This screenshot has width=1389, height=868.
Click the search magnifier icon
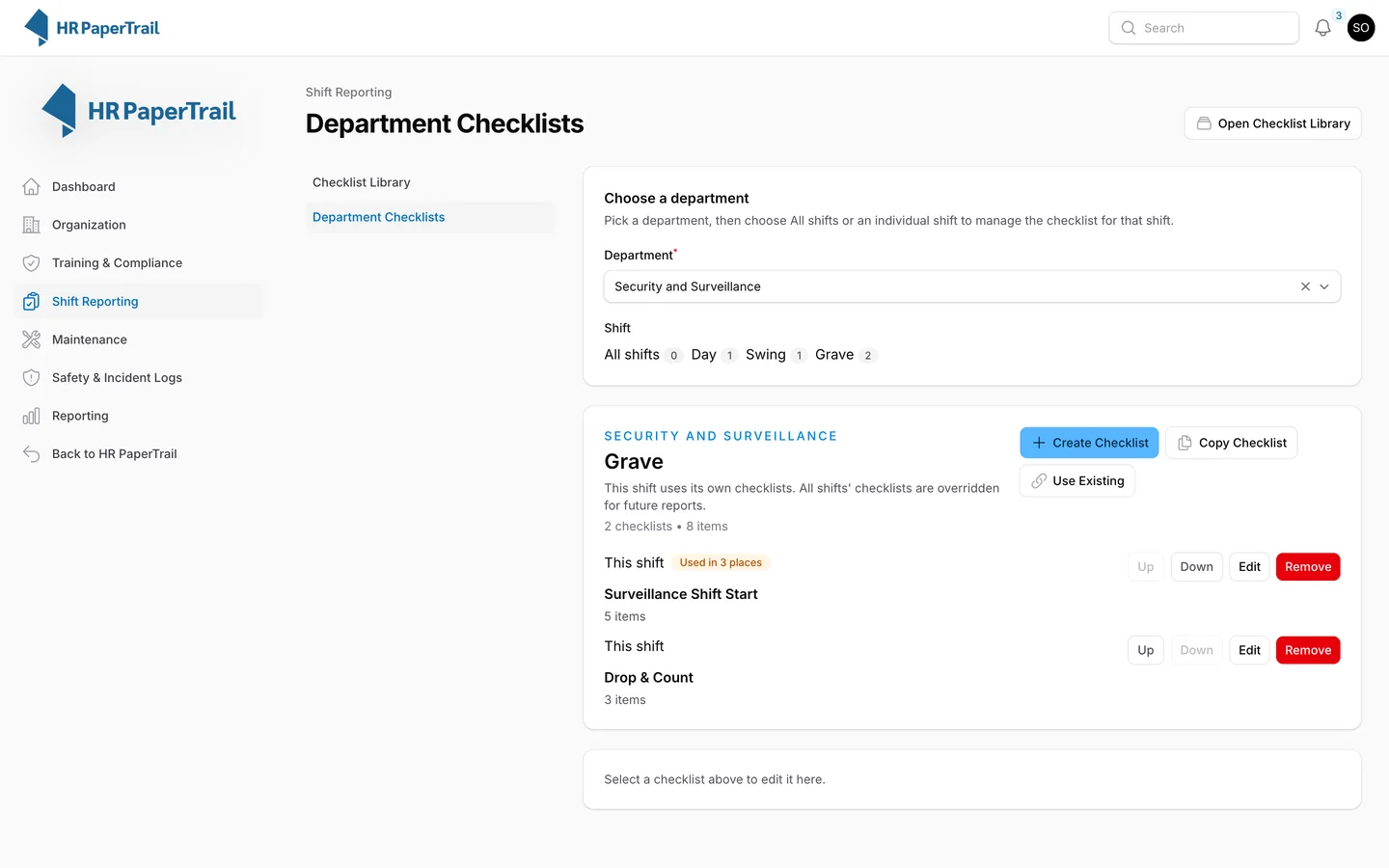tap(1129, 28)
